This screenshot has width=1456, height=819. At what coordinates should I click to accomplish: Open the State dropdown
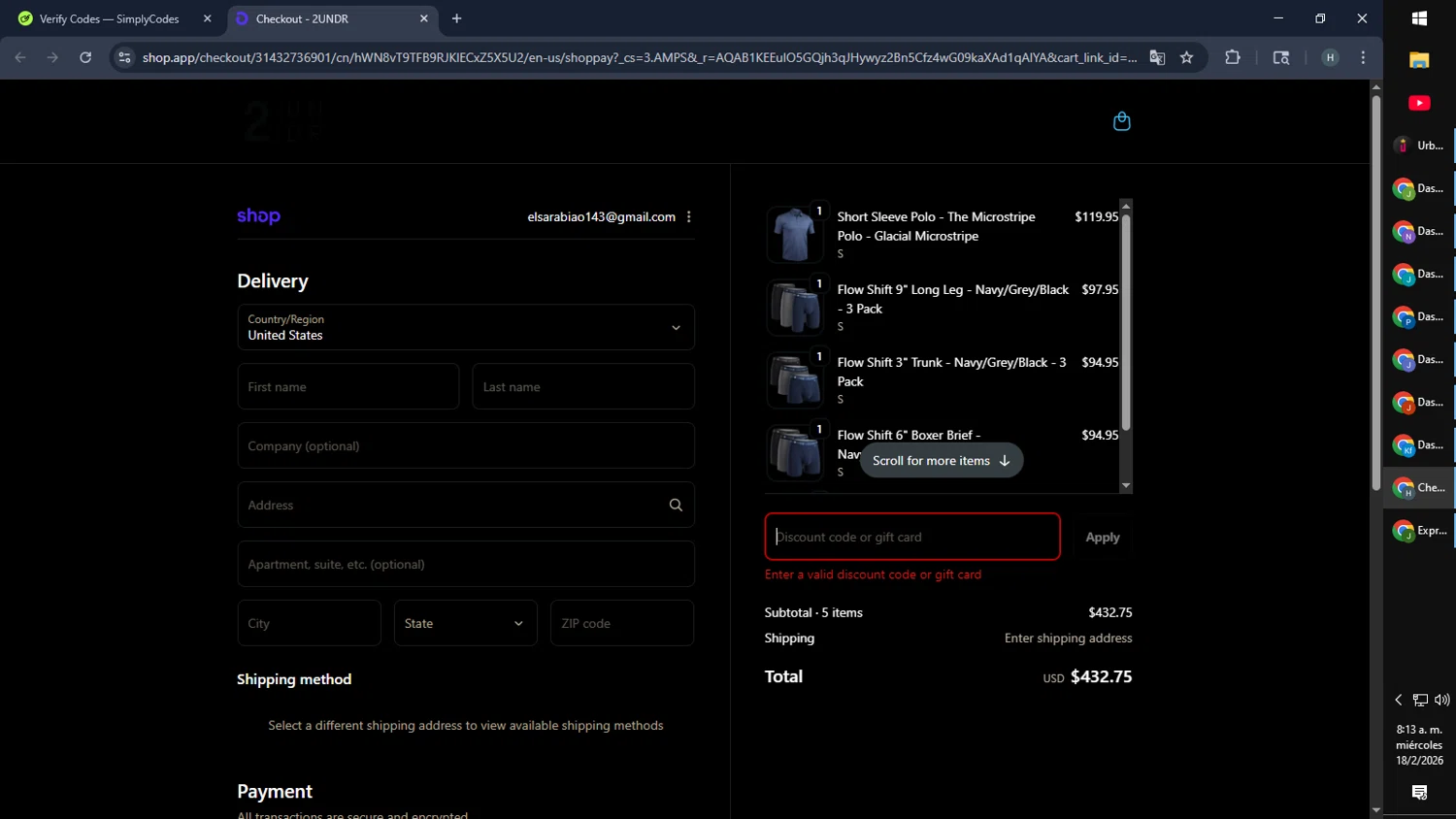466,623
